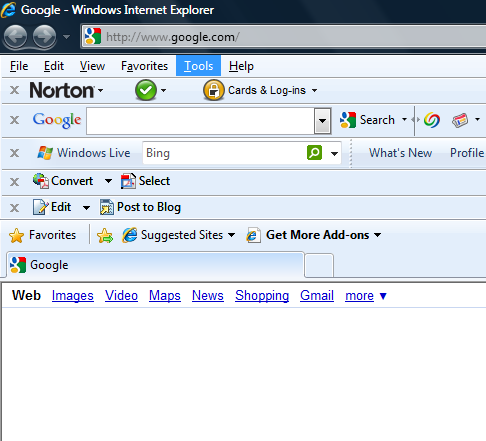
Task: Close the Windows Live toolbar with X
Action: pos(14,153)
